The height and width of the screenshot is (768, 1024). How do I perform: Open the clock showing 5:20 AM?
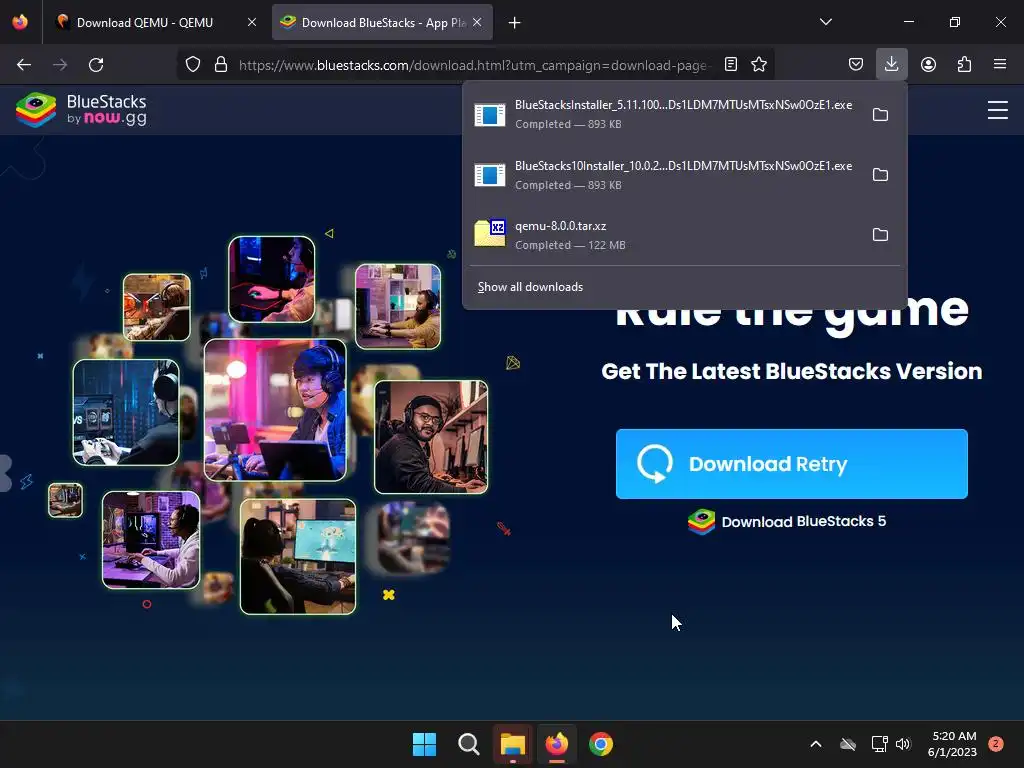[952, 744]
